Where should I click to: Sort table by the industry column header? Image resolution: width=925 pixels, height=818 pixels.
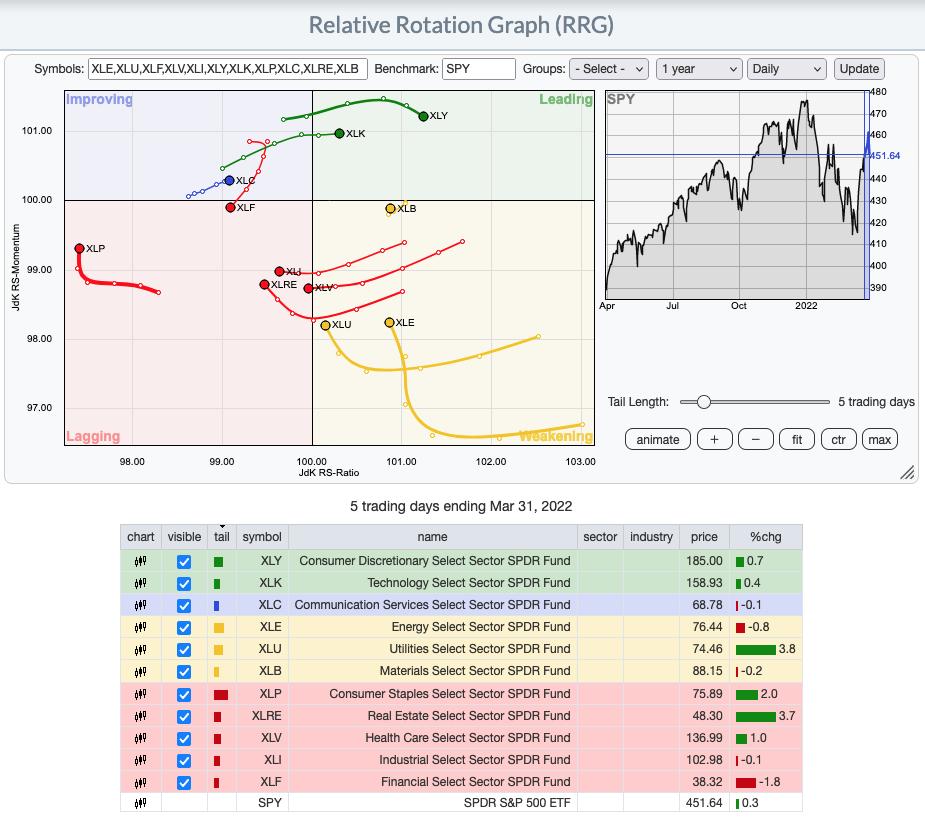tap(651, 537)
